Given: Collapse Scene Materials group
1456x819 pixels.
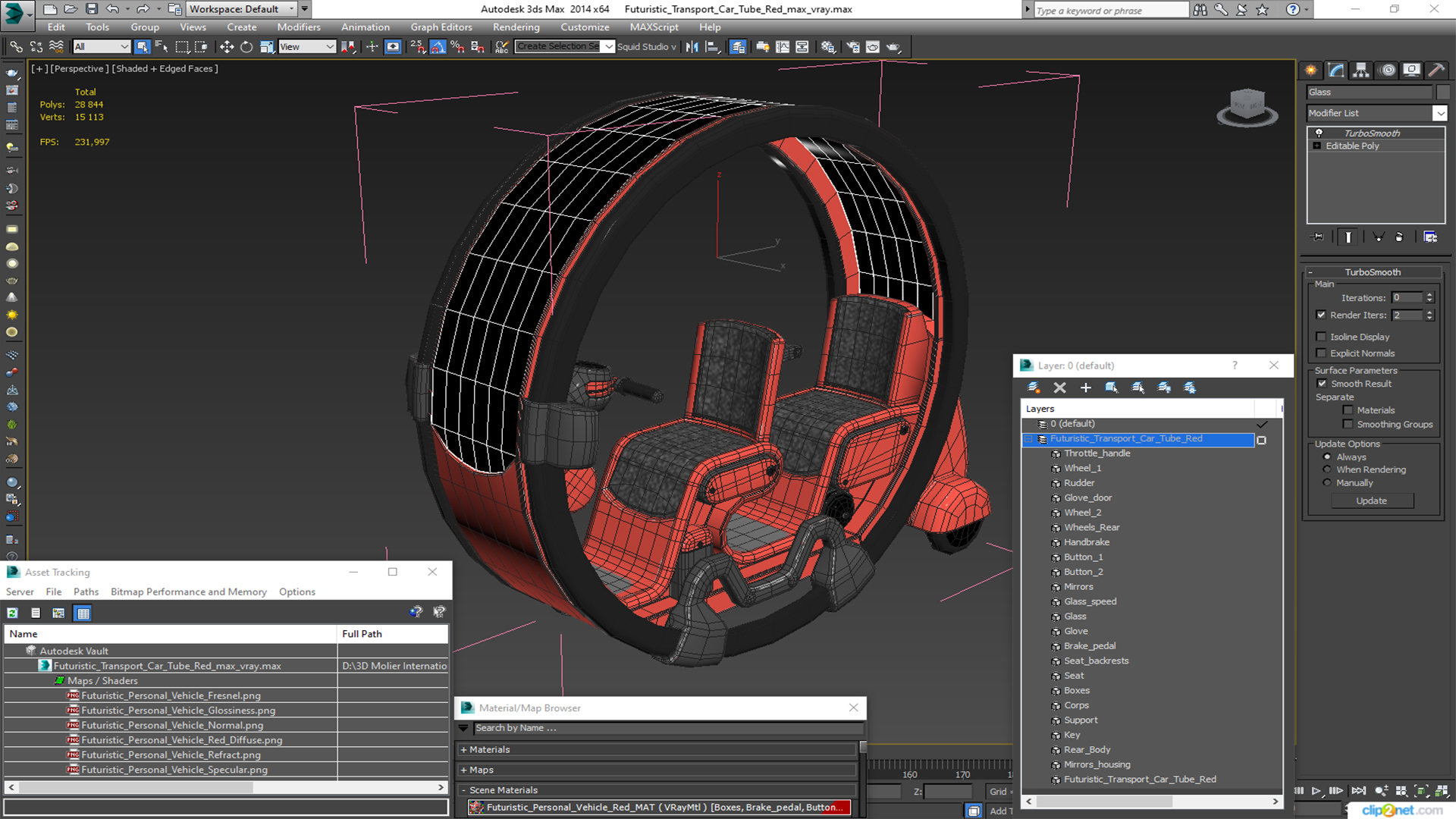Looking at the screenshot, I should pos(463,790).
